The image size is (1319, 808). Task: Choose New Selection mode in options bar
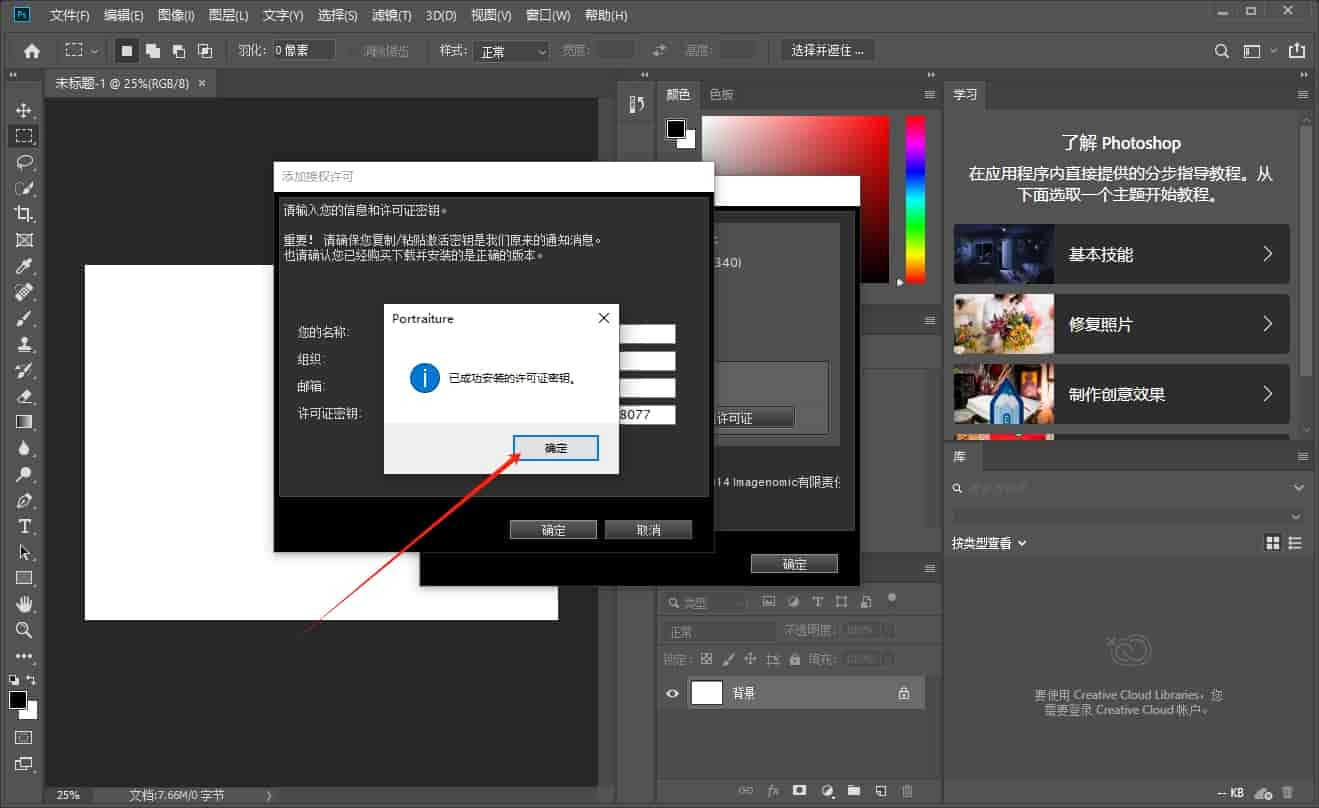click(x=127, y=50)
